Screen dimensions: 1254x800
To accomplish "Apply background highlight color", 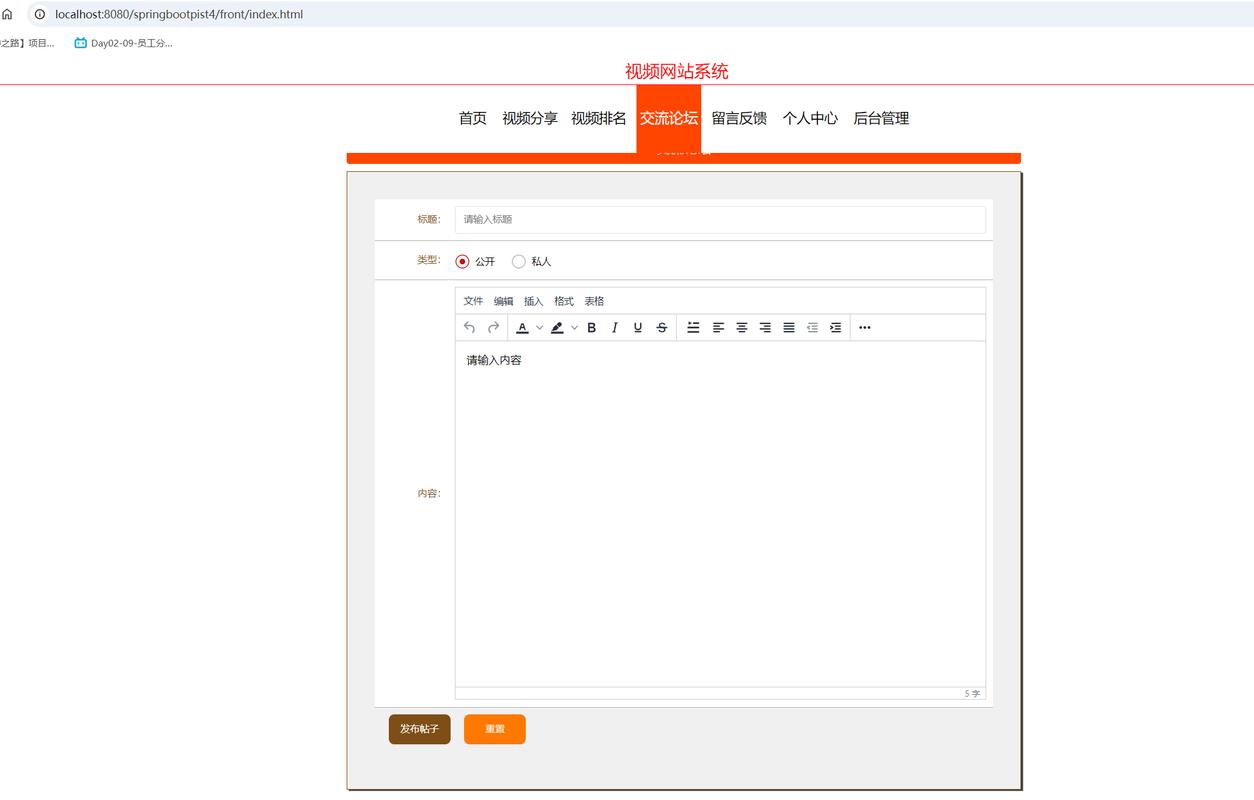I will [557, 328].
